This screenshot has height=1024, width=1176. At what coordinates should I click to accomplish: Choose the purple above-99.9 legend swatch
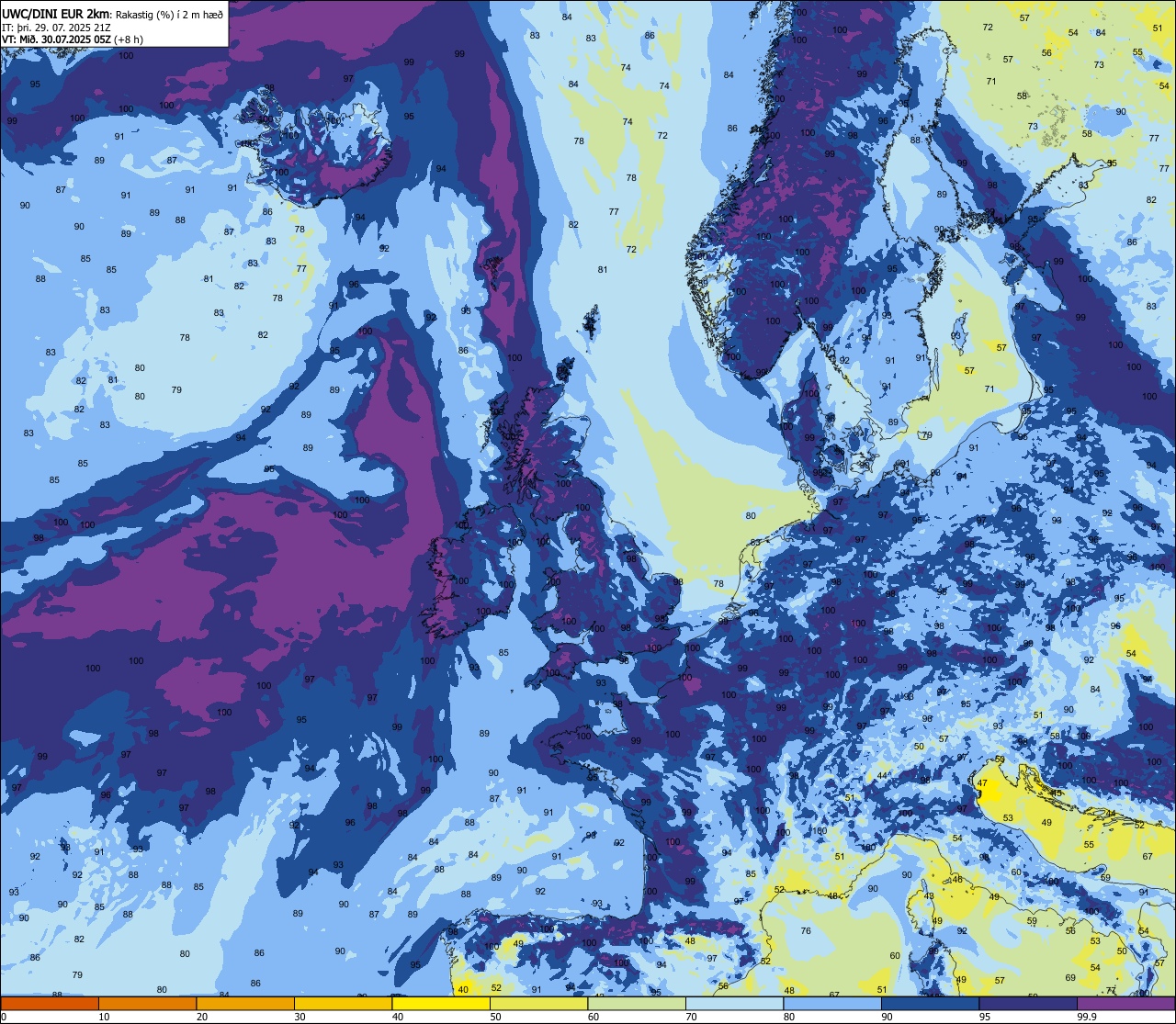click(x=1125, y=1003)
